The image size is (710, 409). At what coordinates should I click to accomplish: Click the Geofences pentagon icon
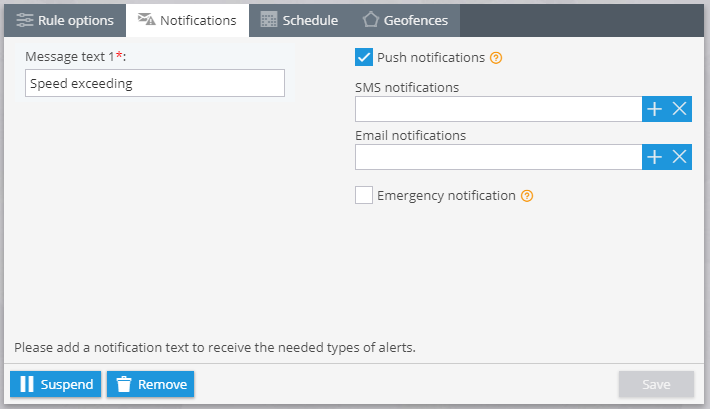click(x=370, y=19)
